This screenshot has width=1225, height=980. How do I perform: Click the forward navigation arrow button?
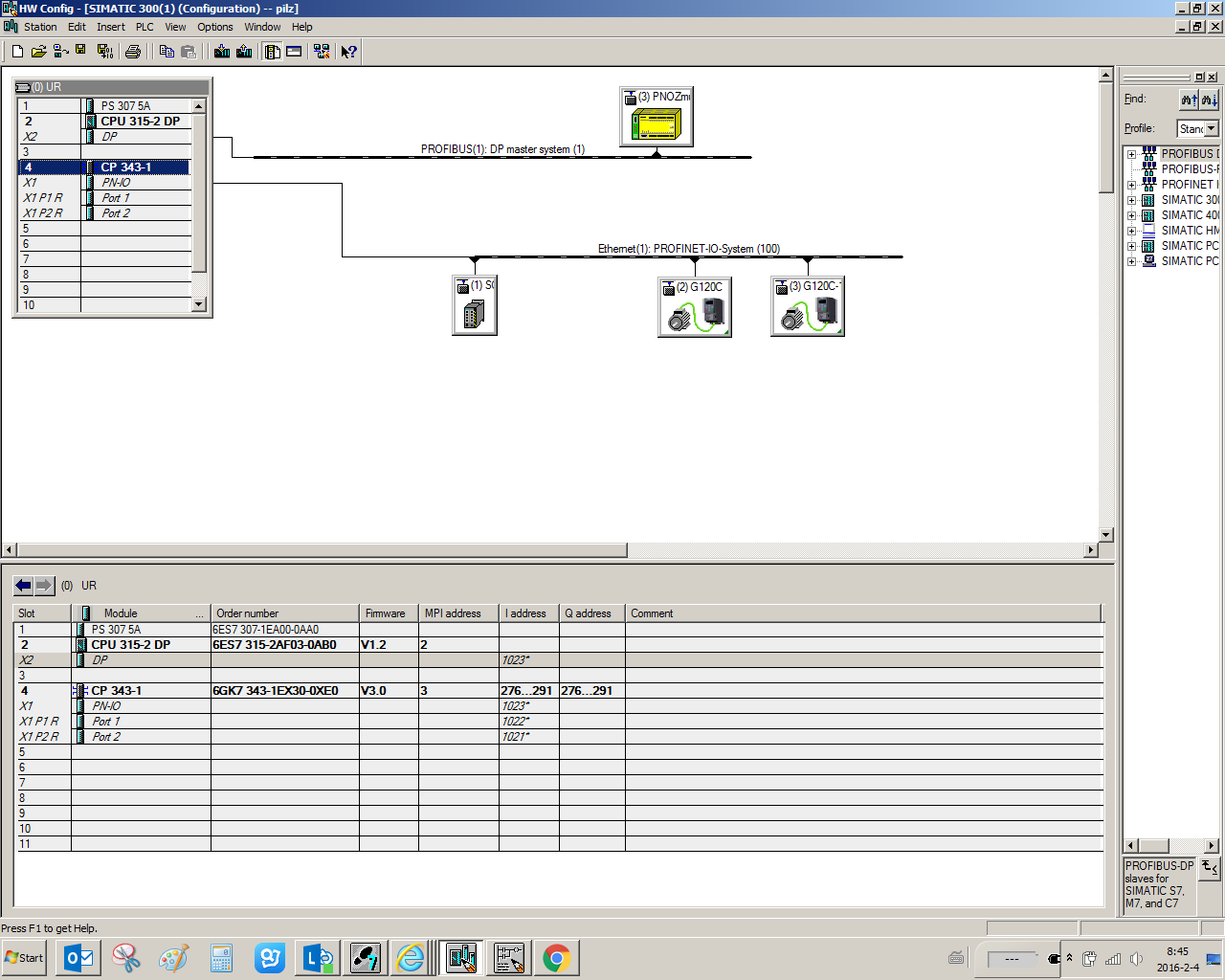(44, 585)
